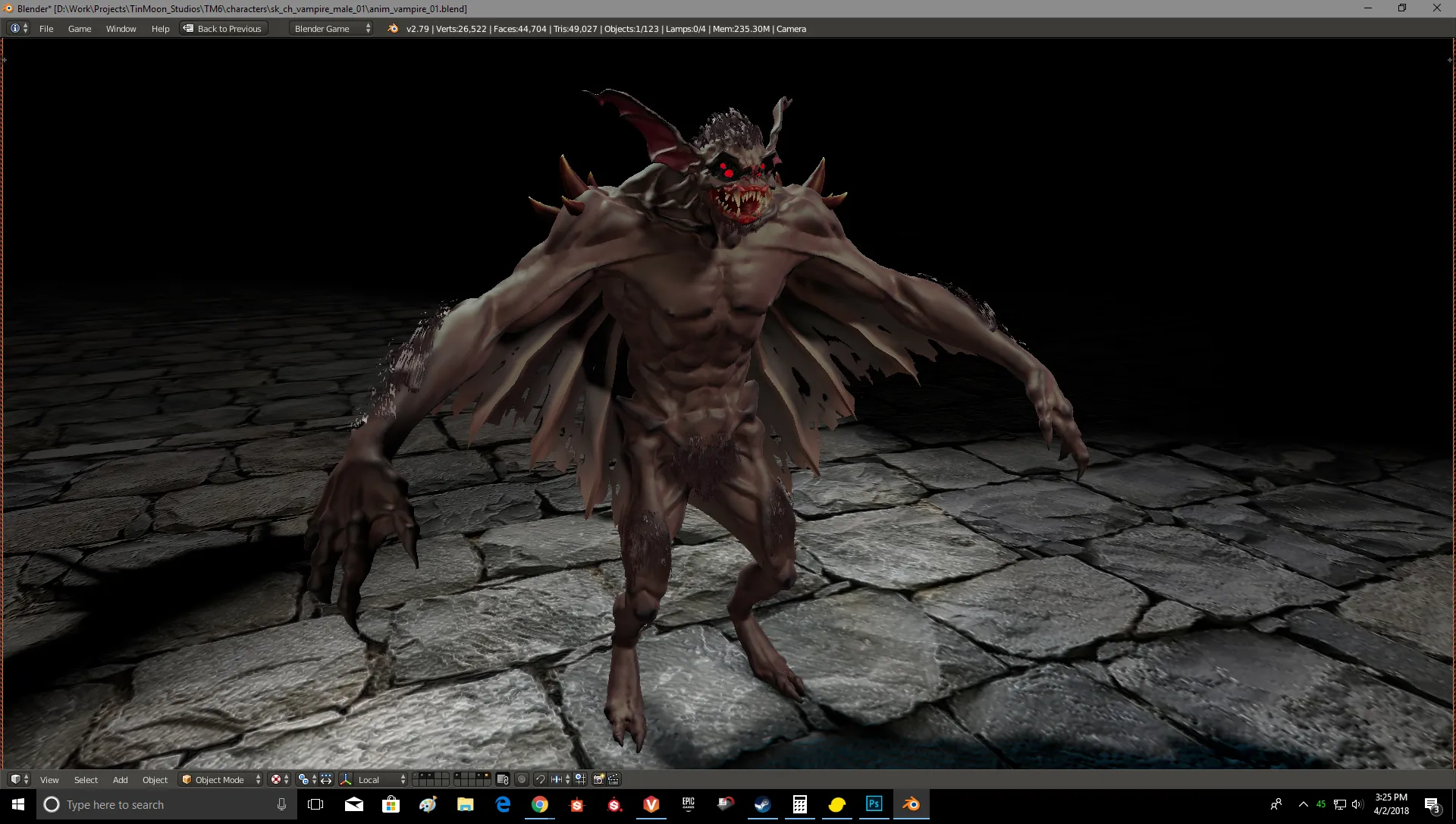
Task: Click the Blender logo icon in info bar
Action: (x=393, y=29)
